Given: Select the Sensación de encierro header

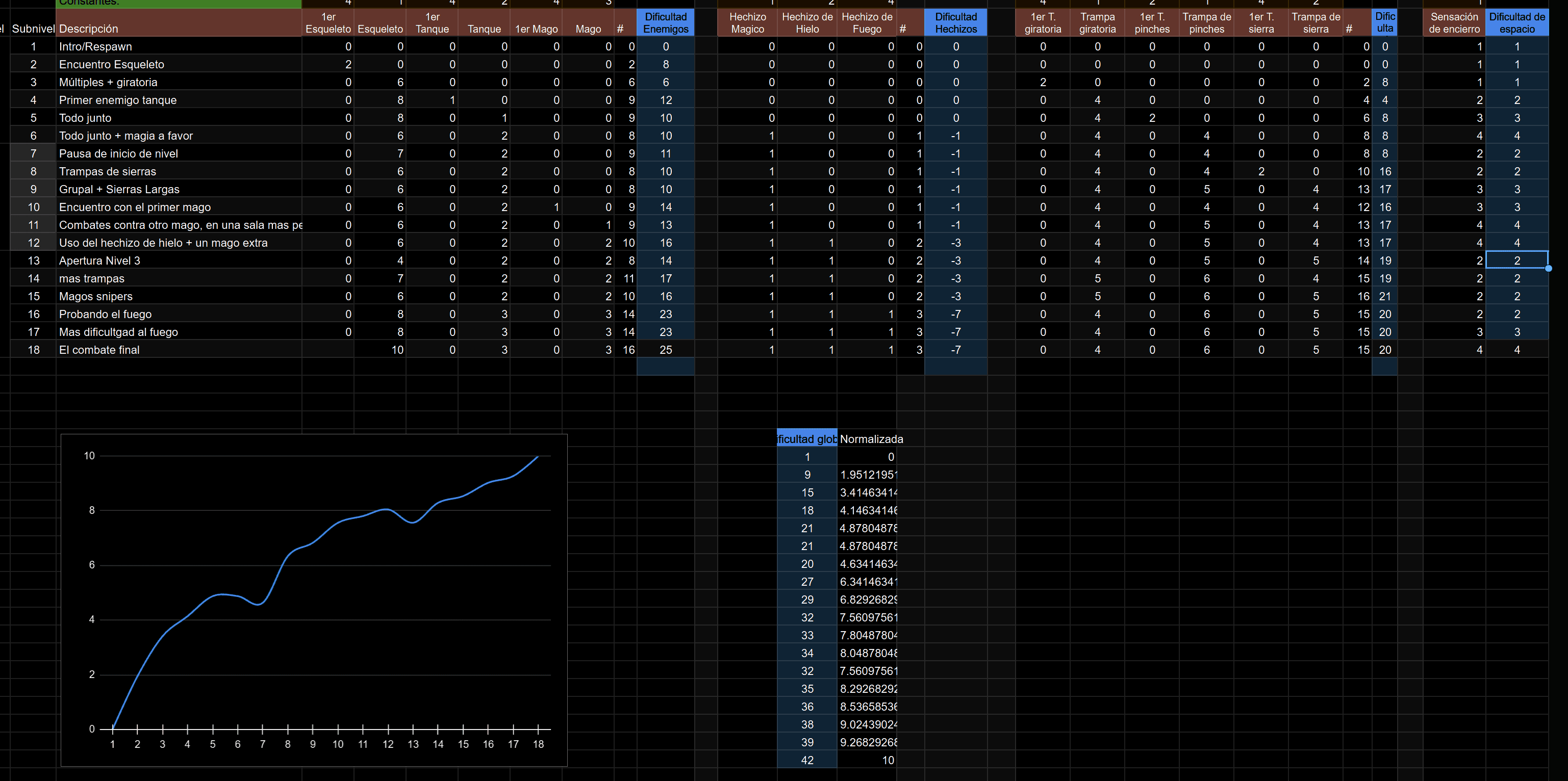Looking at the screenshot, I should coord(1454,22).
